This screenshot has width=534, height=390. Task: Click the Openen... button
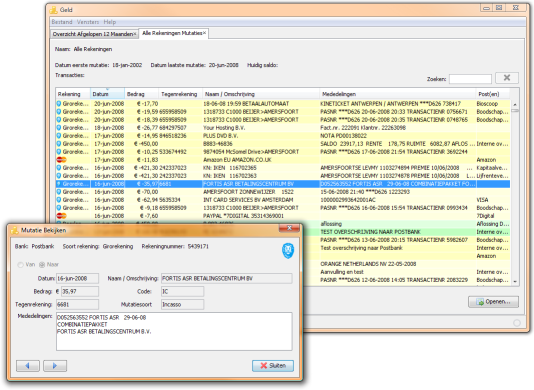493,302
